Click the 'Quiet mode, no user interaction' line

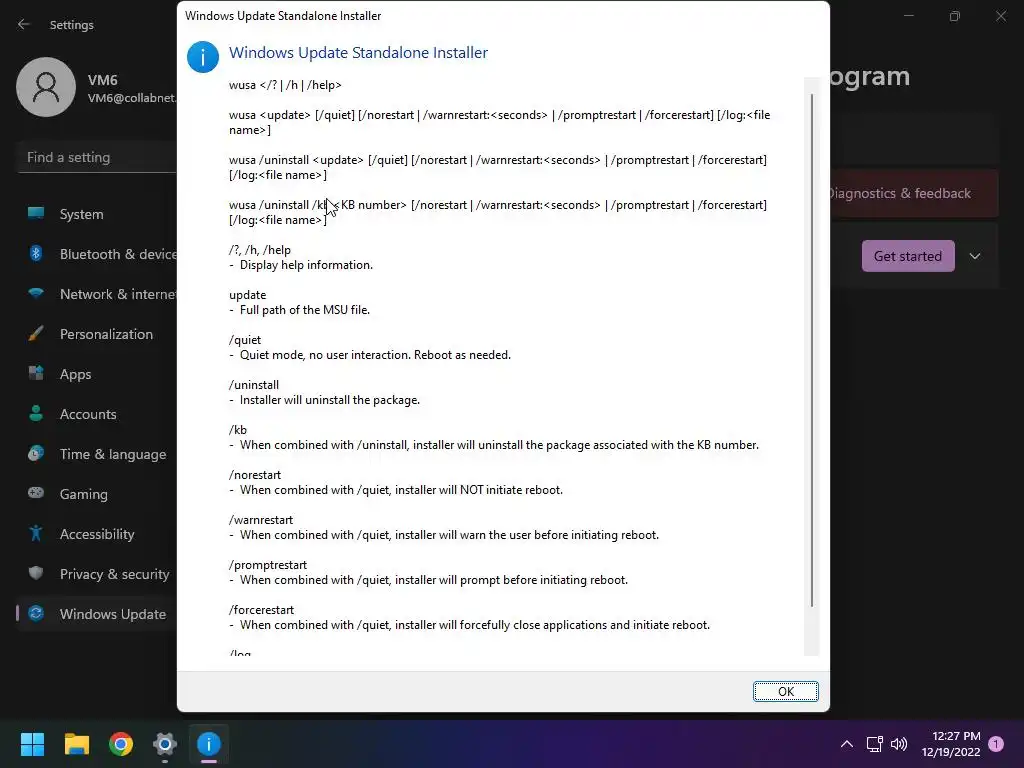click(x=376, y=355)
